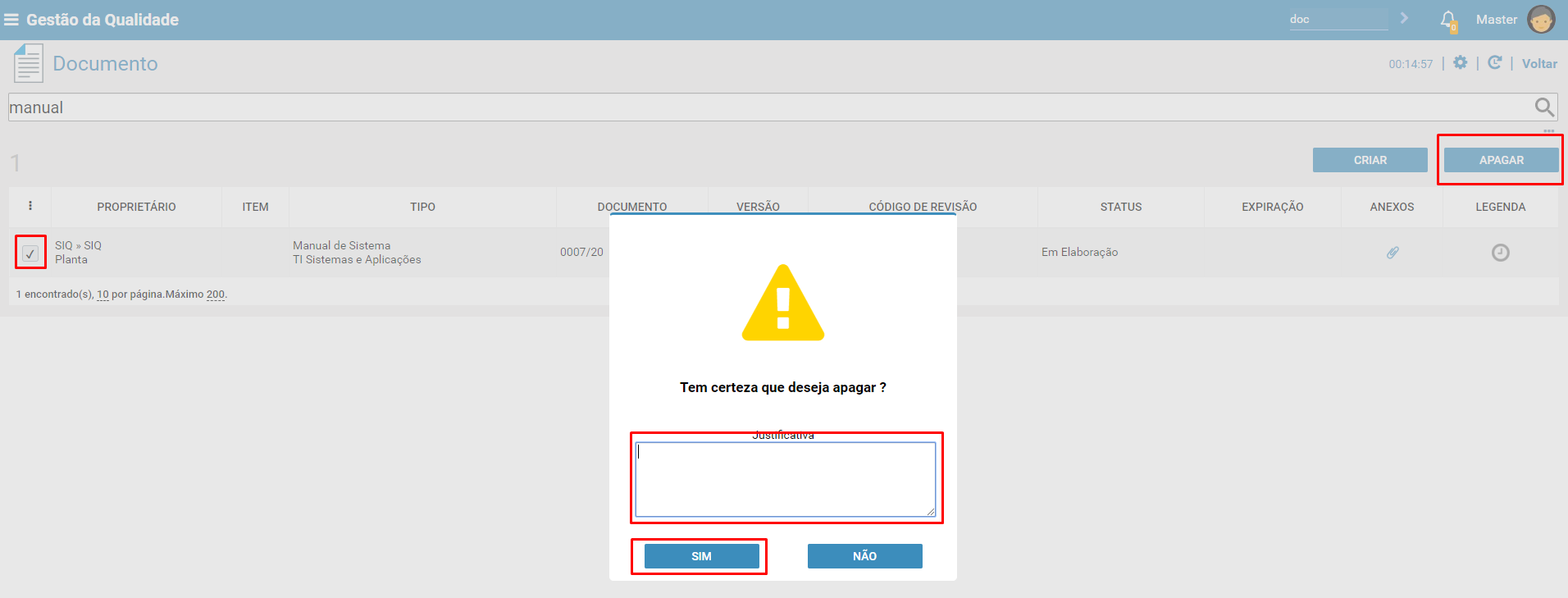Click the APAGAR button

pyautogui.click(x=1501, y=160)
